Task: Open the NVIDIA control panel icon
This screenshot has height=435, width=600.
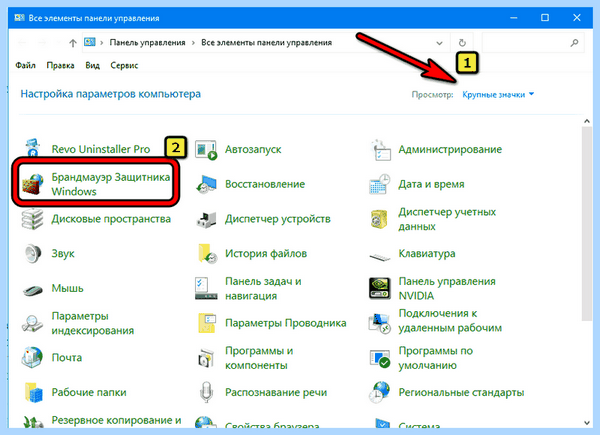Action: 380,288
